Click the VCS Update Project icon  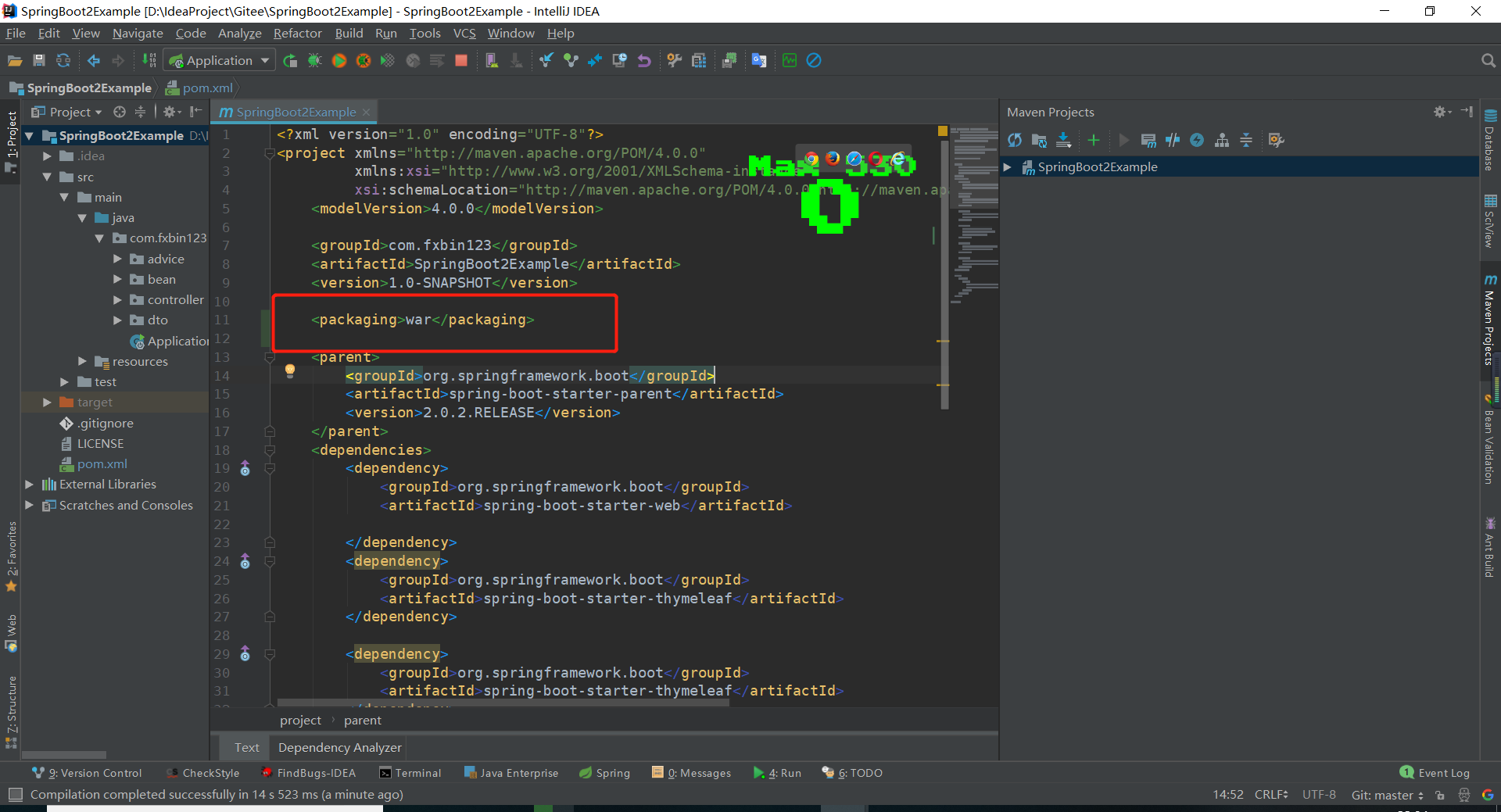(x=546, y=60)
